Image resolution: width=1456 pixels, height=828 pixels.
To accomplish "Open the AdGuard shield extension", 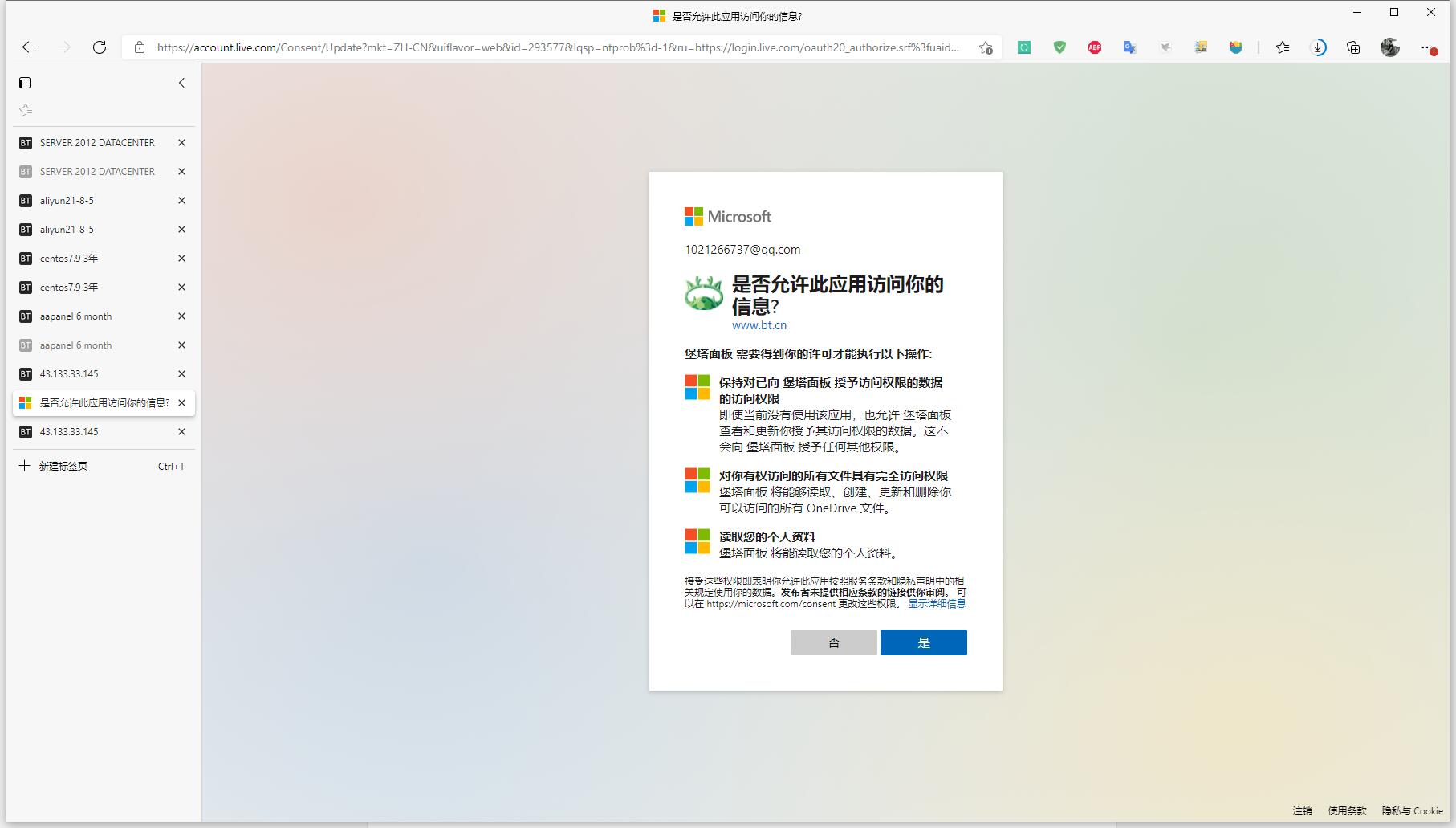I will tap(1059, 47).
